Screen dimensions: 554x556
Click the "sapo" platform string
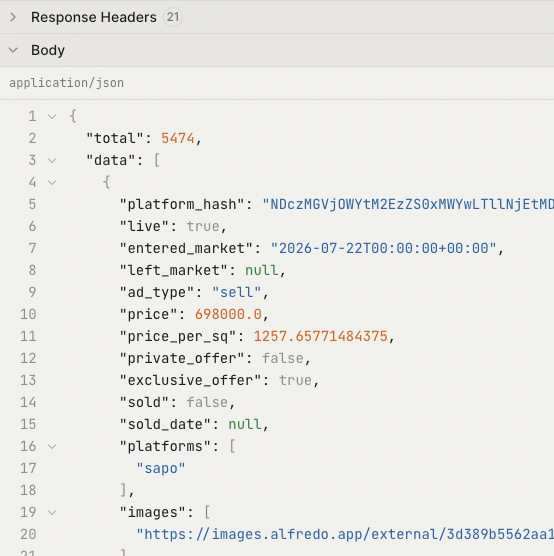point(161,468)
